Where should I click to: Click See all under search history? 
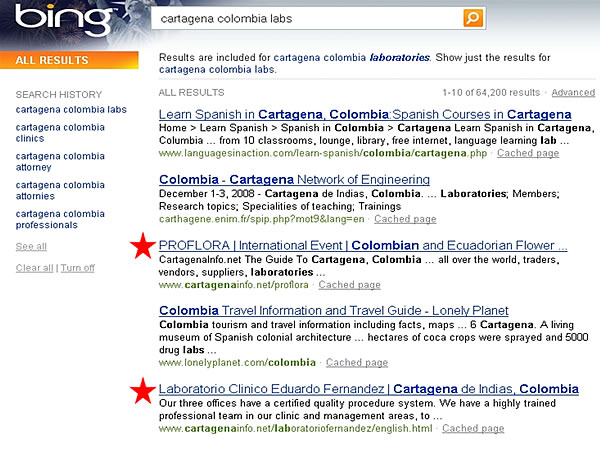(x=31, y=246)
